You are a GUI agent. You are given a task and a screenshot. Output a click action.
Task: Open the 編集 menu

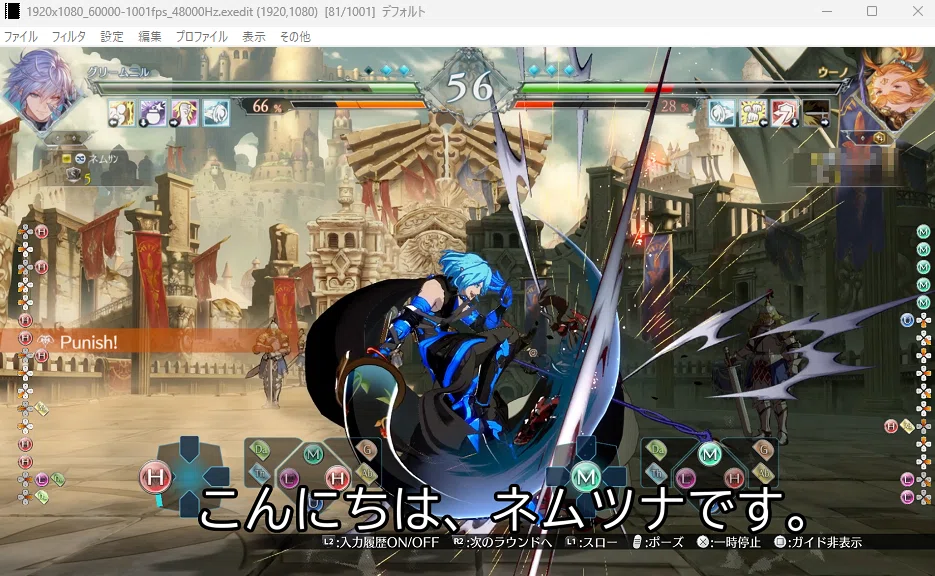(x=150, y=36)
